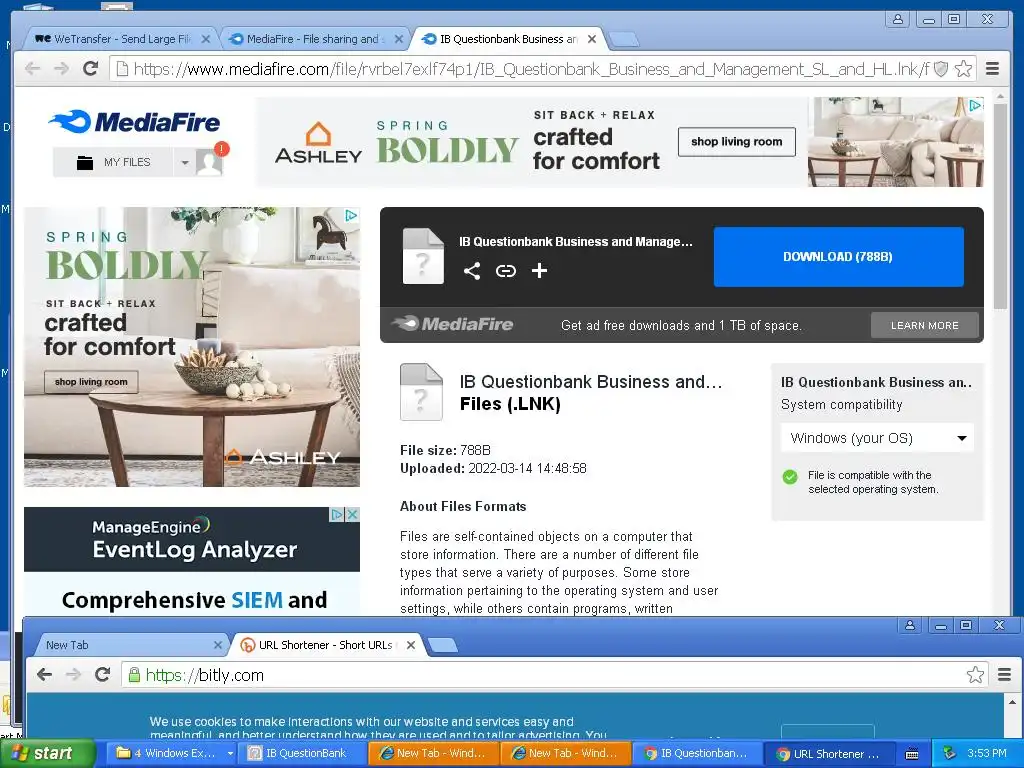Click the keyboard icon in the taskbar tray
The height and width of the screenshot is (768, 1024).
(x=912, y=754)
